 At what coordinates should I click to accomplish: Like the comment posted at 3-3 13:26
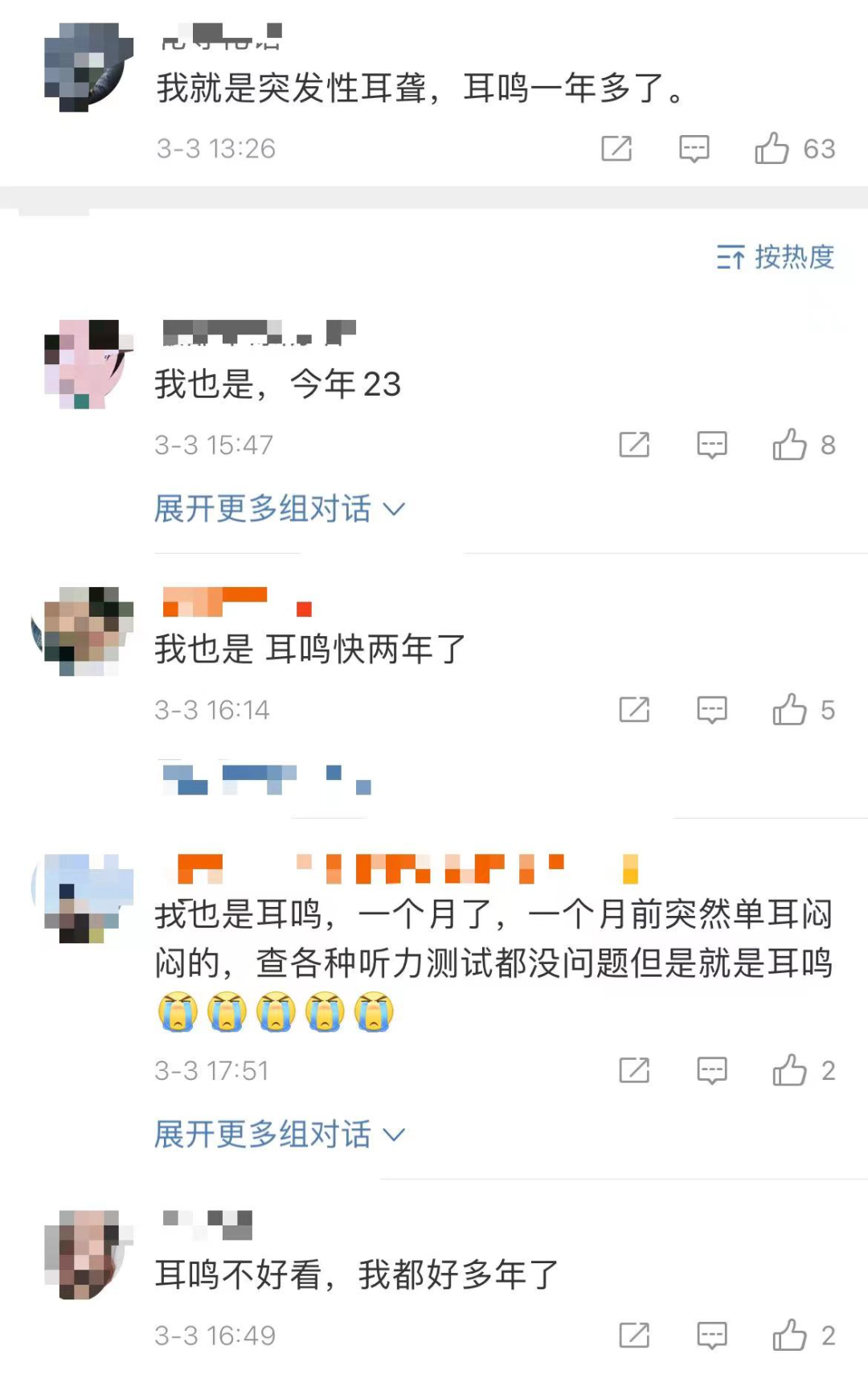click(794, 149)
